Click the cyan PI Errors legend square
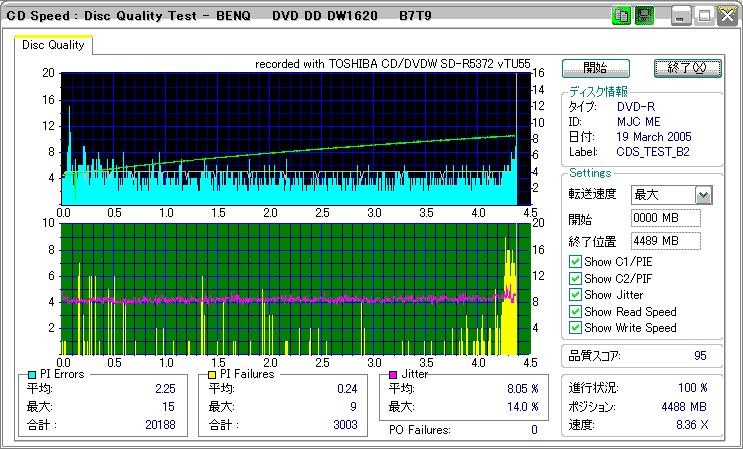This screenshot has width=743, height=449. click(x=31, y=374)
